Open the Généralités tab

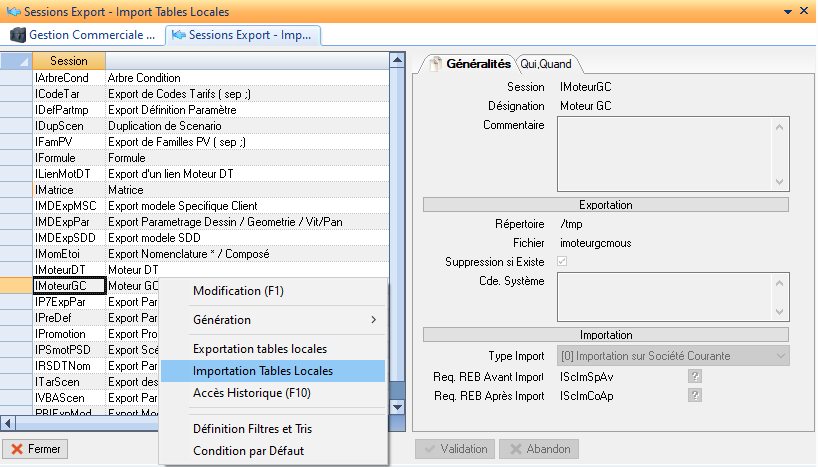(x=470, y=63)
